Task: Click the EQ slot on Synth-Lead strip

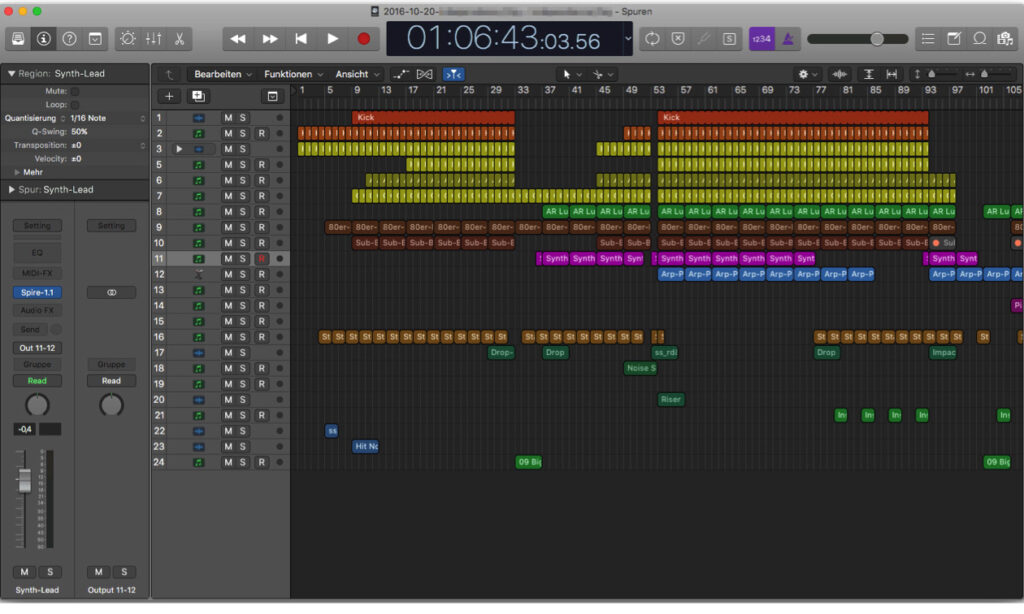Action: [37, 253]
